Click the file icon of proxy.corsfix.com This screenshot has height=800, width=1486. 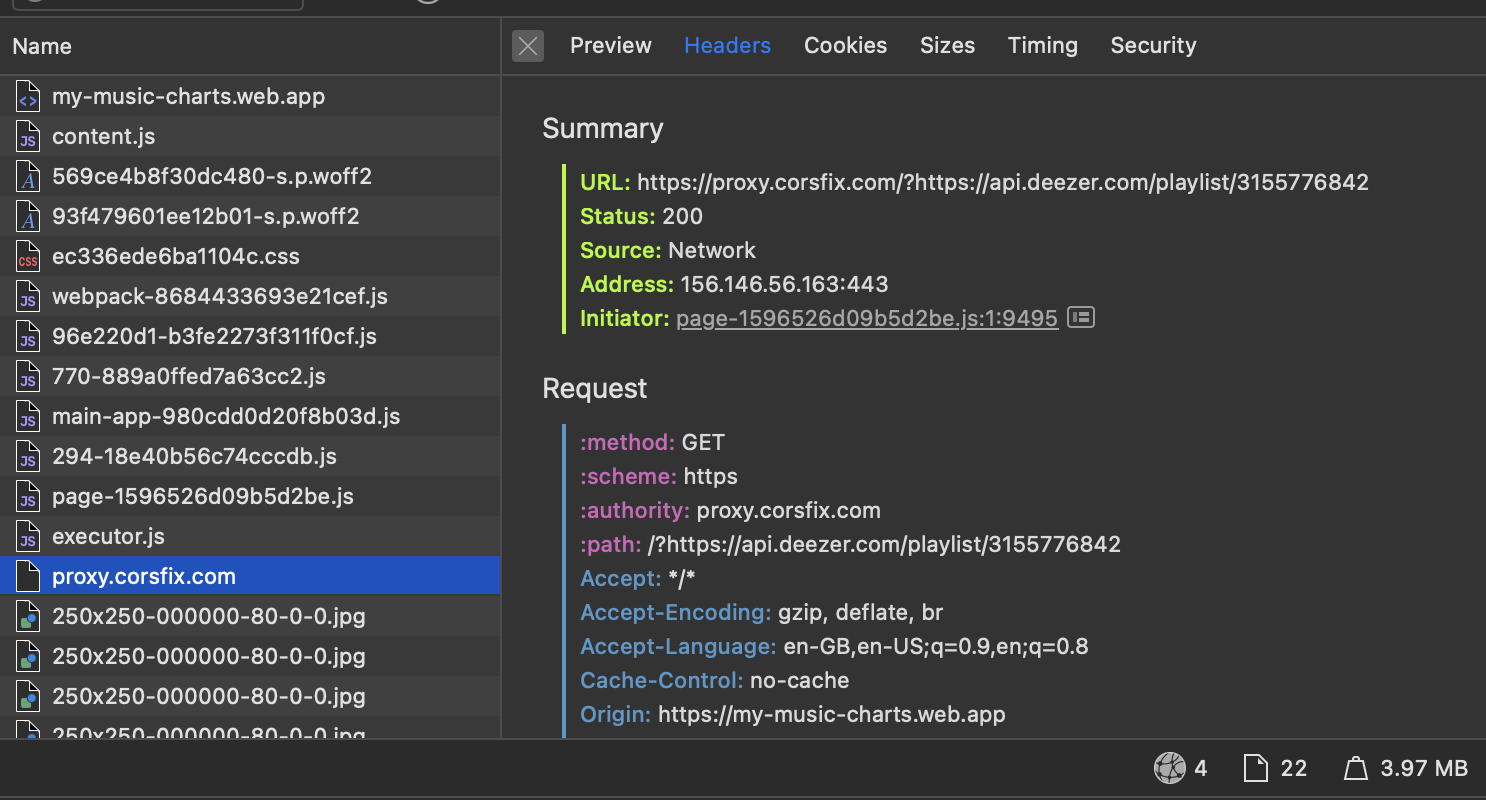(x=28, y=577)
